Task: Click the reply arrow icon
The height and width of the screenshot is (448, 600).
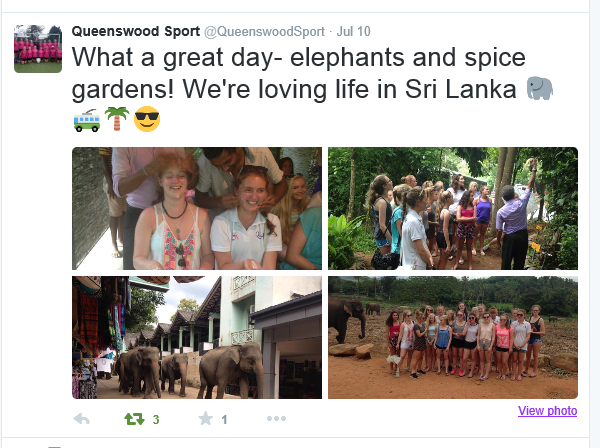Action: [82, 419]
